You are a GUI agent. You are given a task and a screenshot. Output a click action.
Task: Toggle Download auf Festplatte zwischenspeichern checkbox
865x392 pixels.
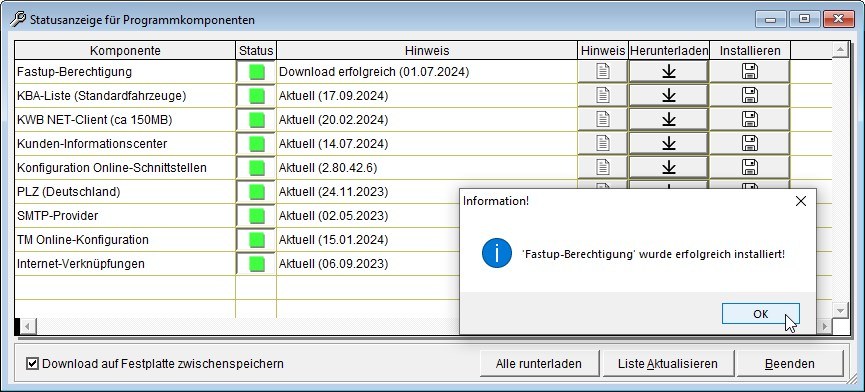pos(33,363)
